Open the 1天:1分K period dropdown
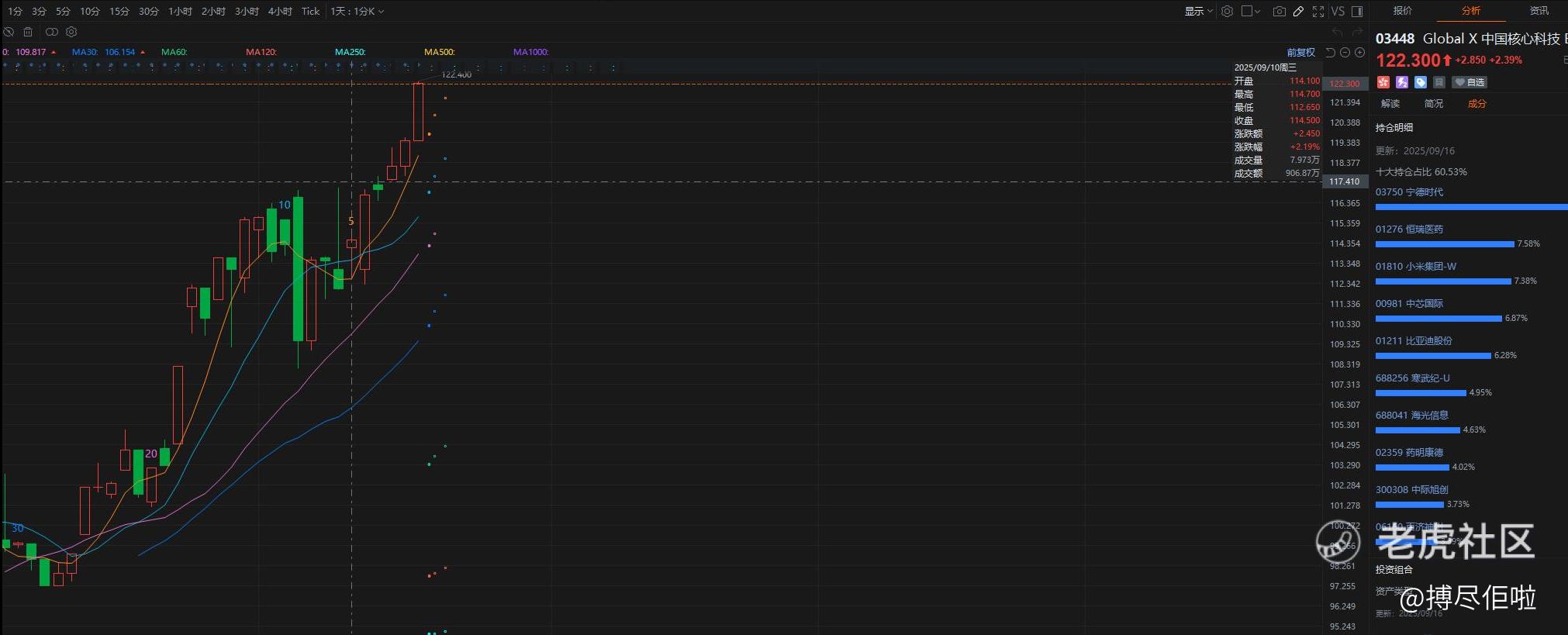The width and height of the screenshot is (1568, 635). tap(357, 11)
